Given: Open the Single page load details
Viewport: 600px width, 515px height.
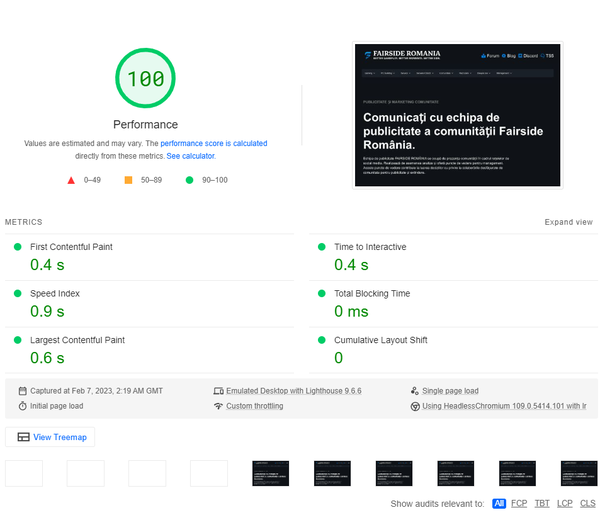Looking at the screenshot, I should [450, 391].
